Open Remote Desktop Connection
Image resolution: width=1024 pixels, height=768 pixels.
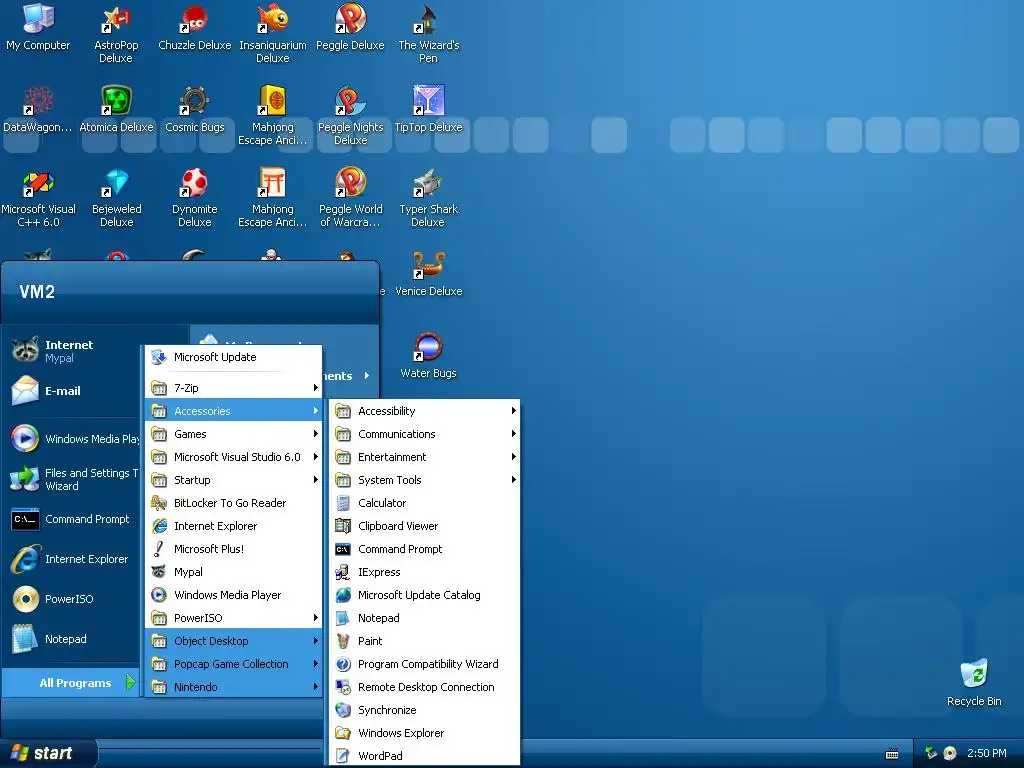(x=425, y=687)
